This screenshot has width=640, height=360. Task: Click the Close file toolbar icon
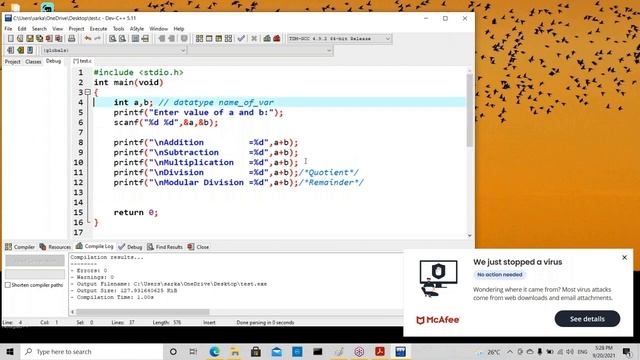point(49,38)
